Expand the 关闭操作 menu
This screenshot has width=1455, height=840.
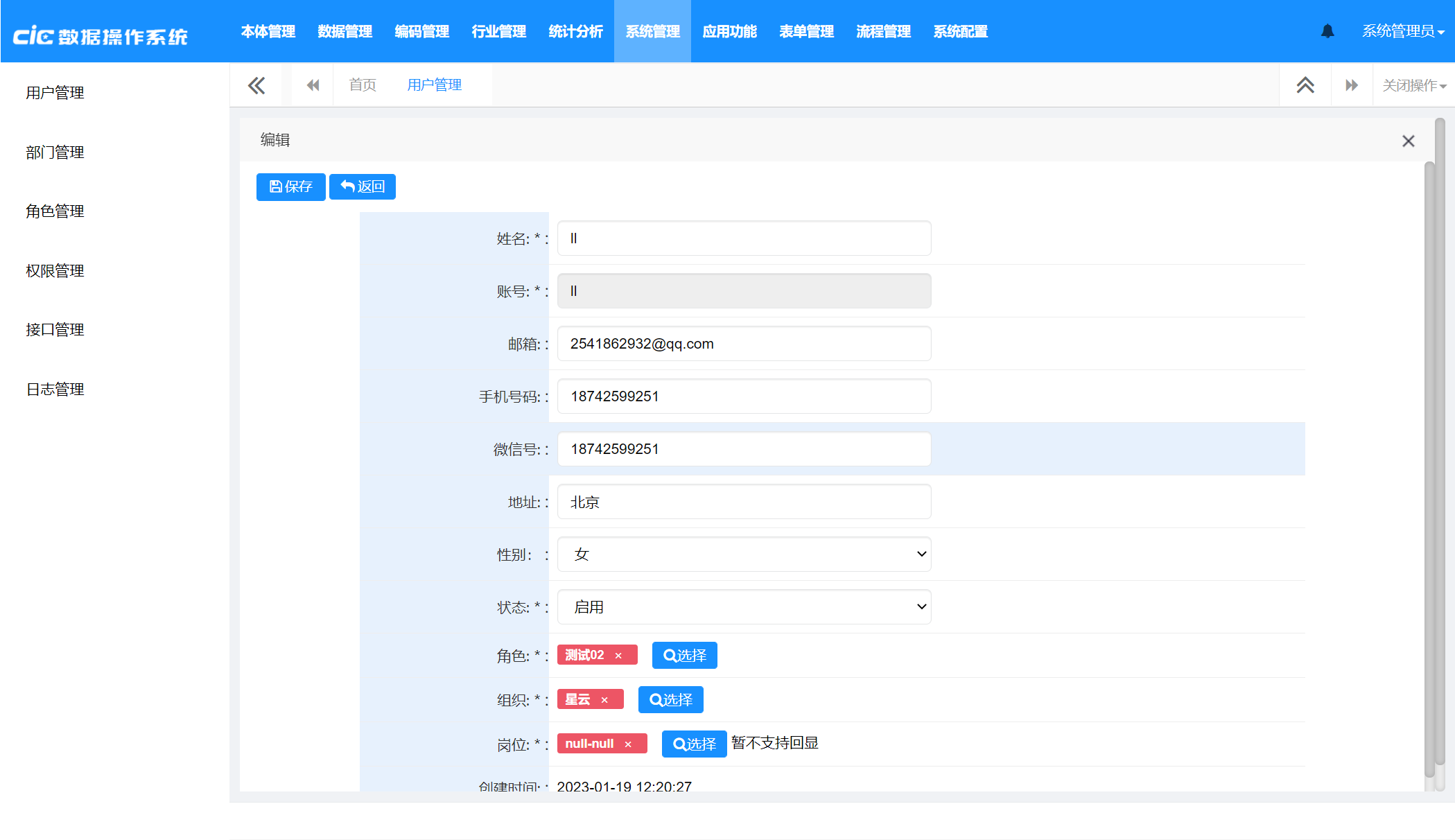[x=1414, y=85]
